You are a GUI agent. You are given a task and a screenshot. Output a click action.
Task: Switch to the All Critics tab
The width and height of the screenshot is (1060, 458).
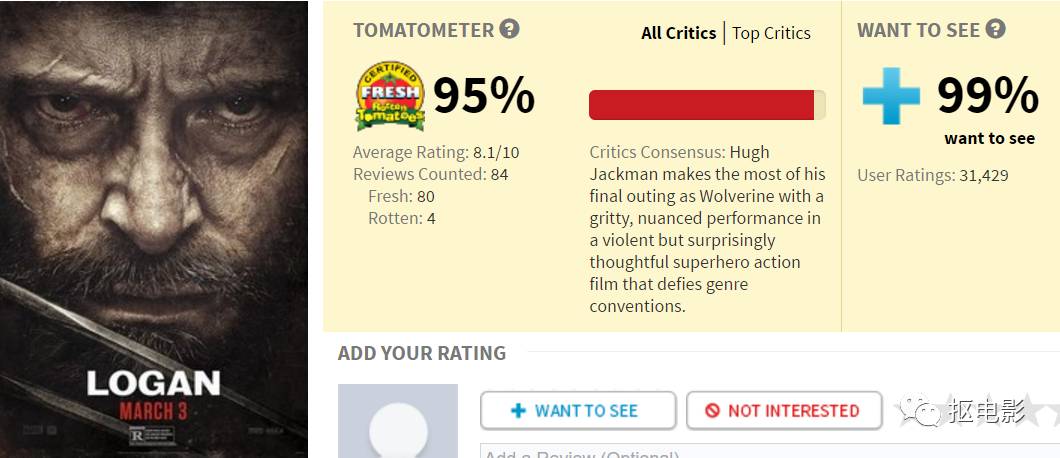678,33
